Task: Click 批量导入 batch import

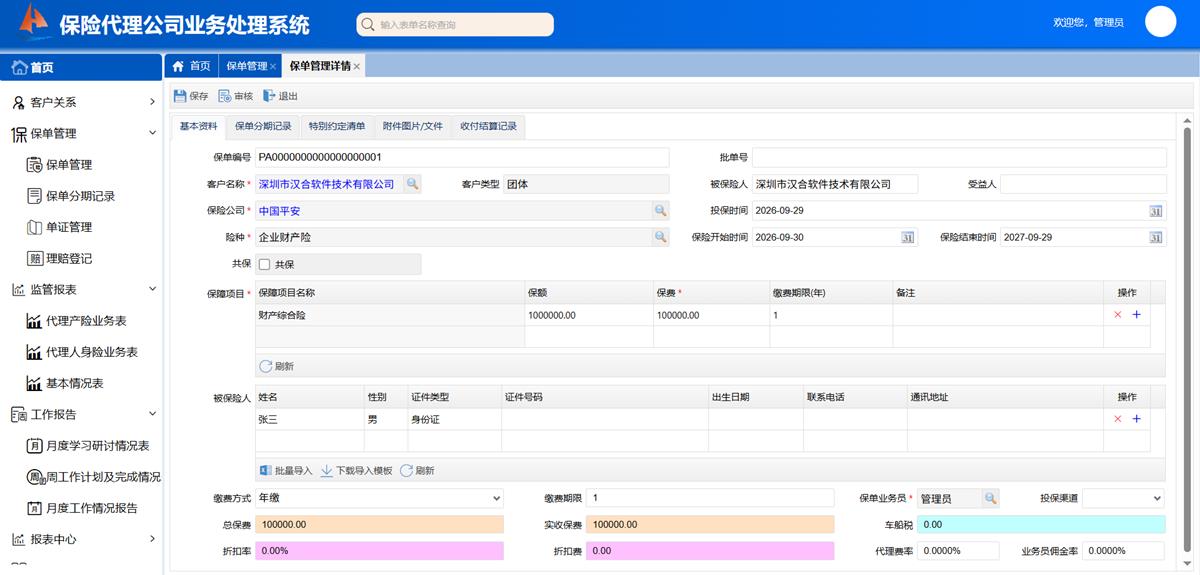Action: (x=286, y=470)
